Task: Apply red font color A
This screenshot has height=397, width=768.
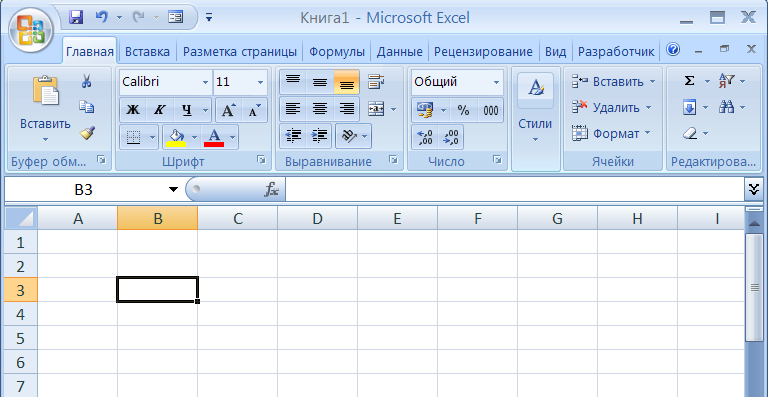Action: tap(214, 138)
